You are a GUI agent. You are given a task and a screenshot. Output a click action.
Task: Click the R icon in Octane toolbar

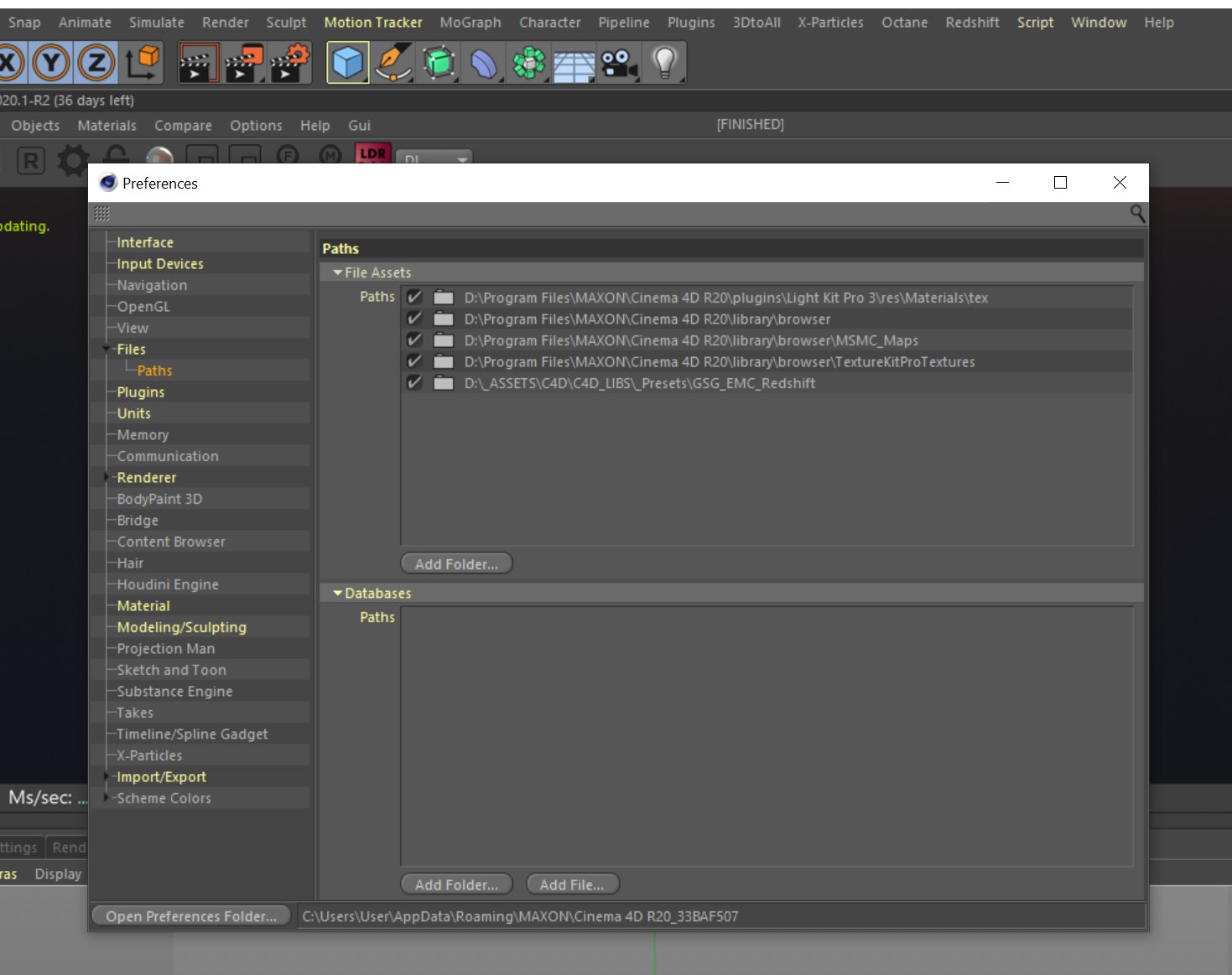pyautogui.click(x=30, y=160)
